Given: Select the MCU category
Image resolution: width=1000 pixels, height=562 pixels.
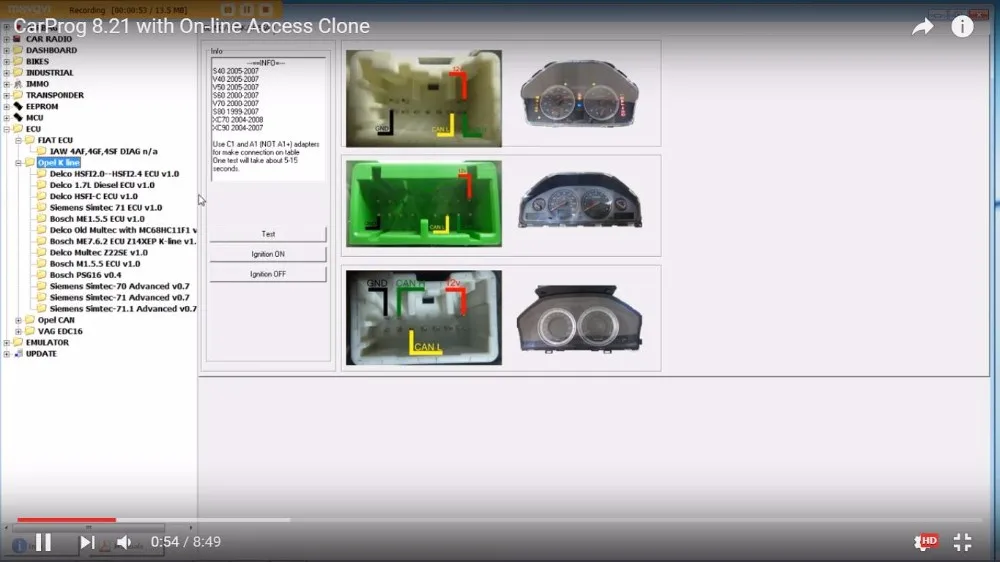Looking at the screenshot, I should [34, 118].
